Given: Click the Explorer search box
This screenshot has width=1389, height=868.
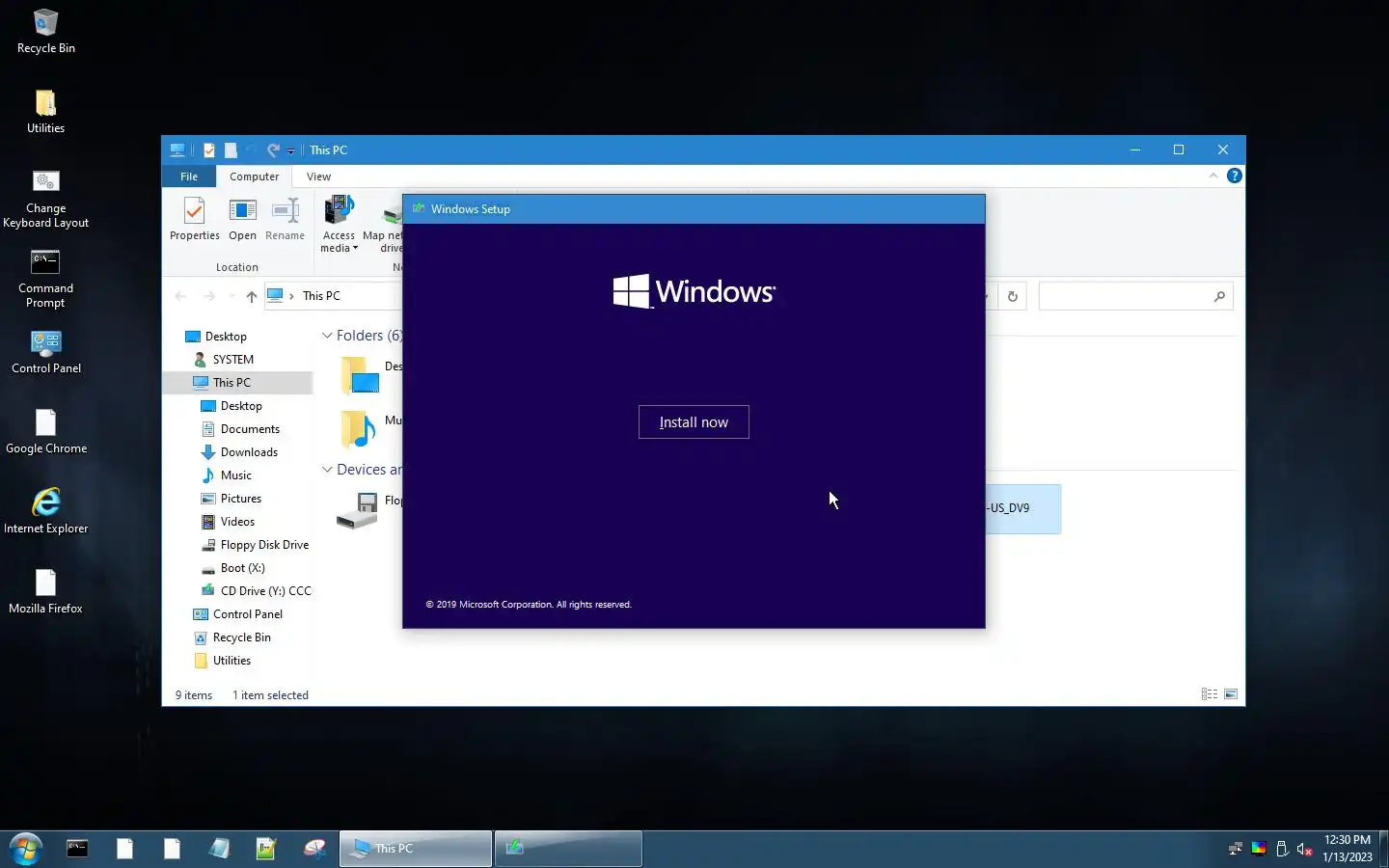Looking at the screenshot, I should coord(1136,296).
